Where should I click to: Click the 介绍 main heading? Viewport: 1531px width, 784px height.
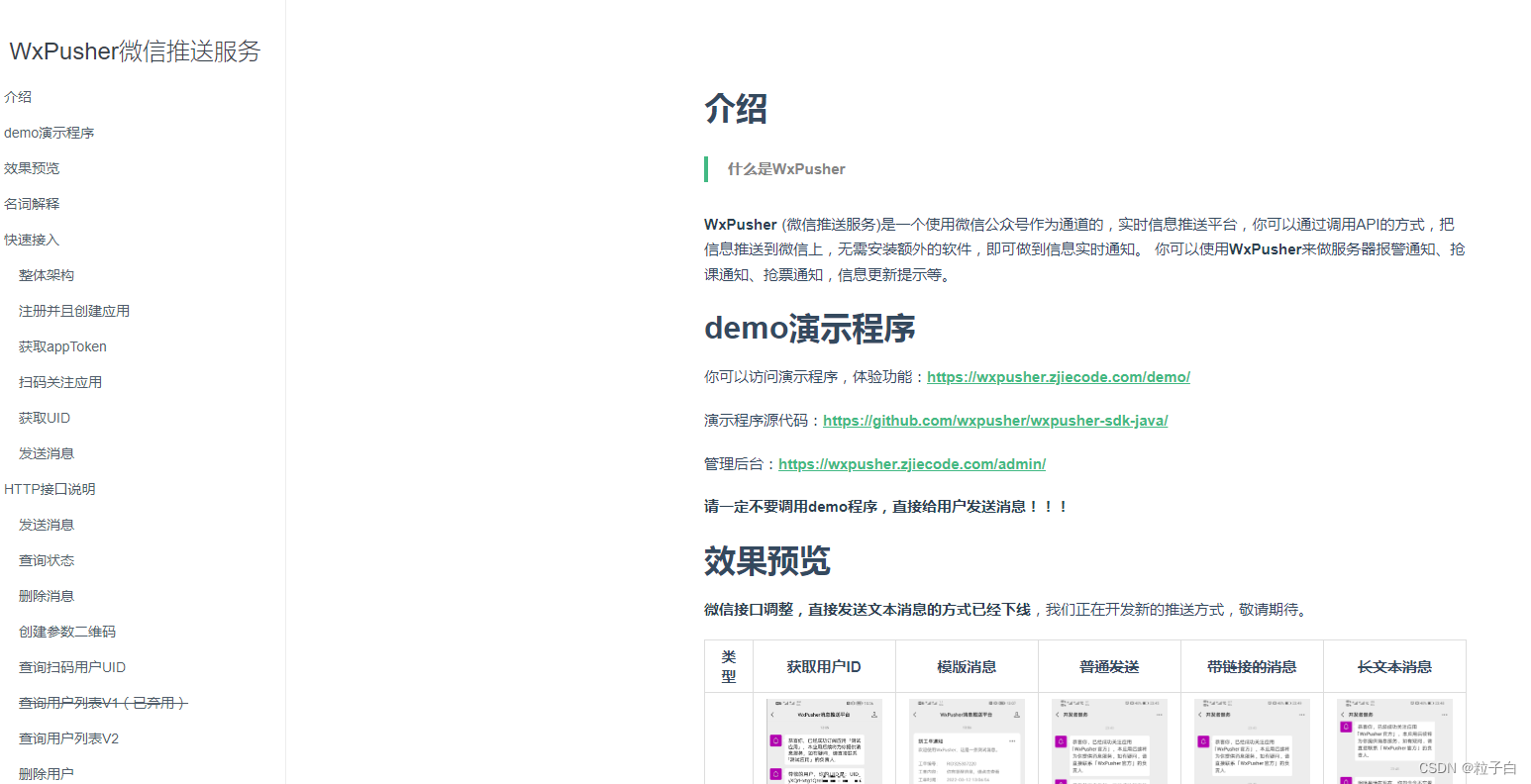tap(736, 108)
